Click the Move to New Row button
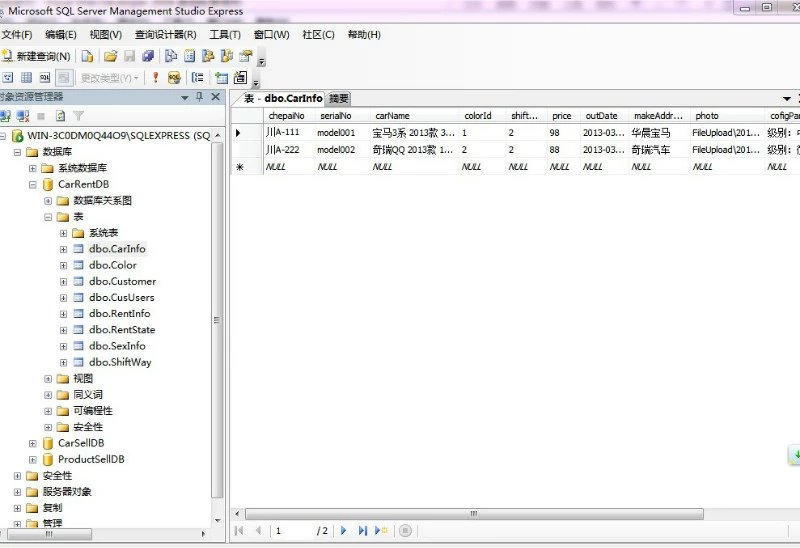 (x=381, y=531)
